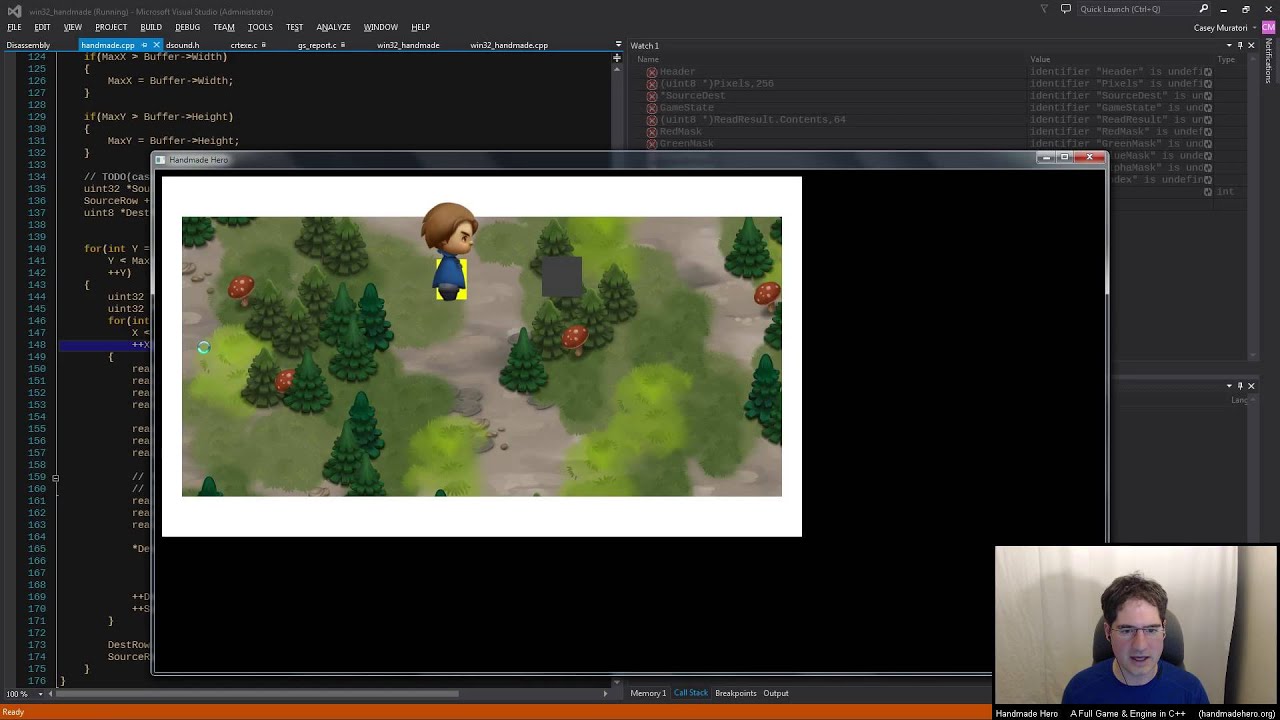Open lower right panel position dropdown
1280x720 pixels.
pos(1229,385)
